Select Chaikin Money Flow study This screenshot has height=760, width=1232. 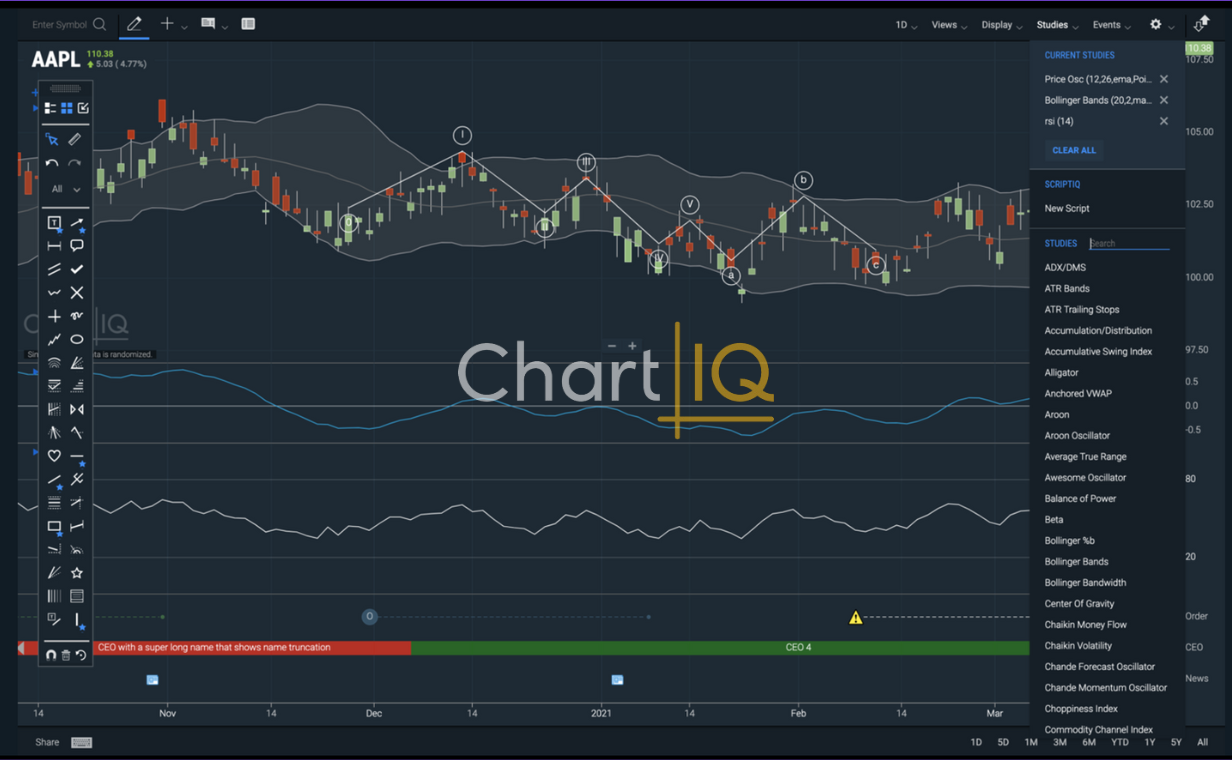[x=1085, y=625]
